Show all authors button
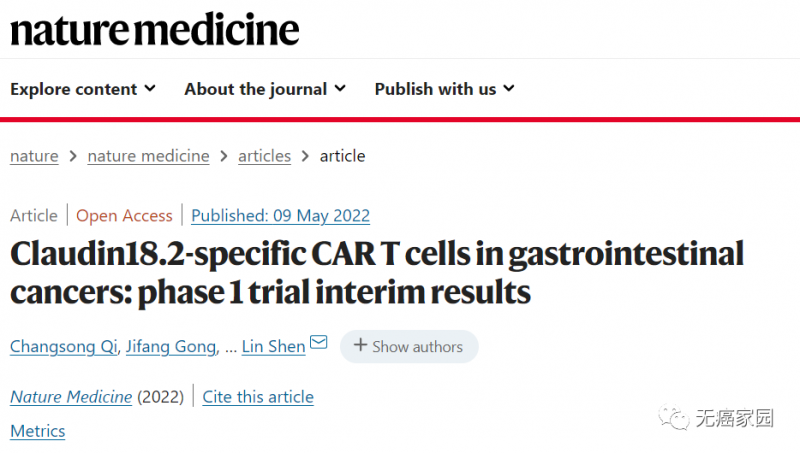 tap(409, 347)
